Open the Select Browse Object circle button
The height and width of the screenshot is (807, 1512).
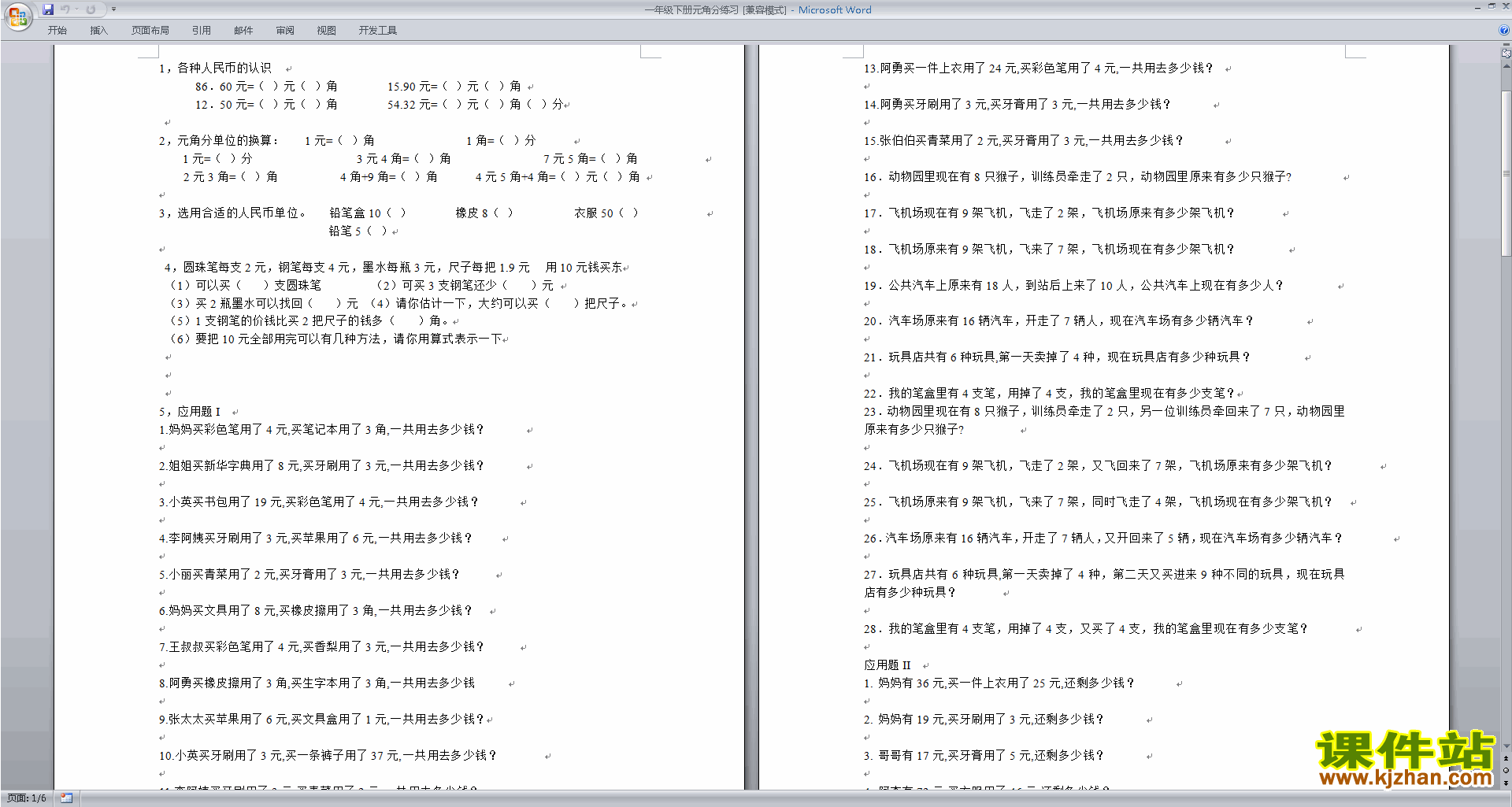point(1506,771)
